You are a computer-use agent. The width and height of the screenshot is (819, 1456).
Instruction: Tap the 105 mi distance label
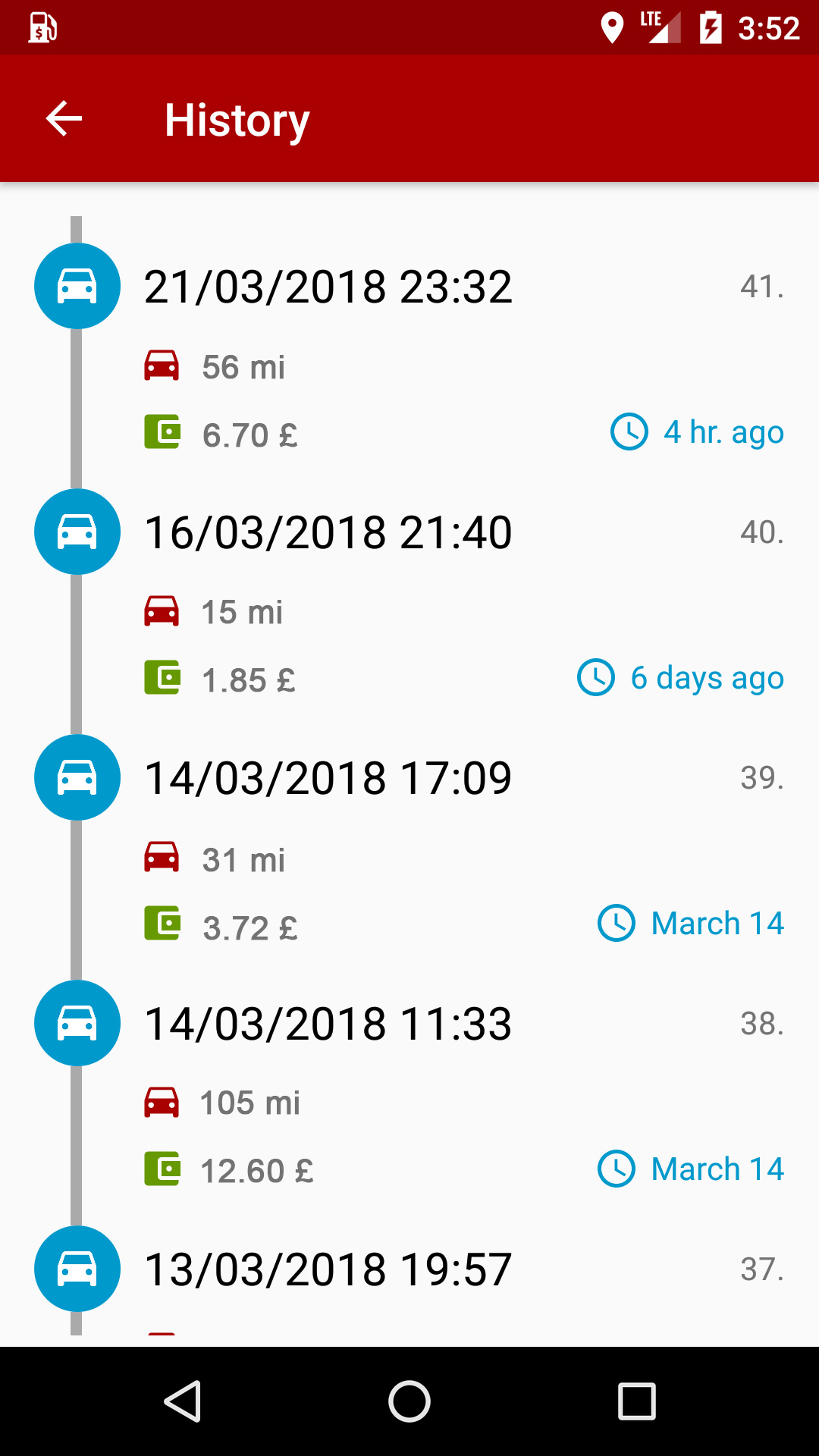[x=250, y=1103]
